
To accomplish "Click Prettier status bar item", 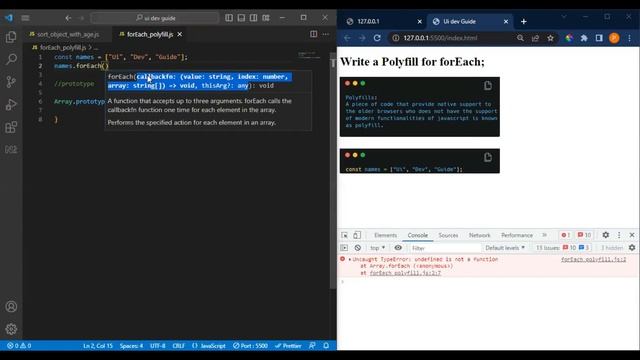I will [x=288, y=346].
